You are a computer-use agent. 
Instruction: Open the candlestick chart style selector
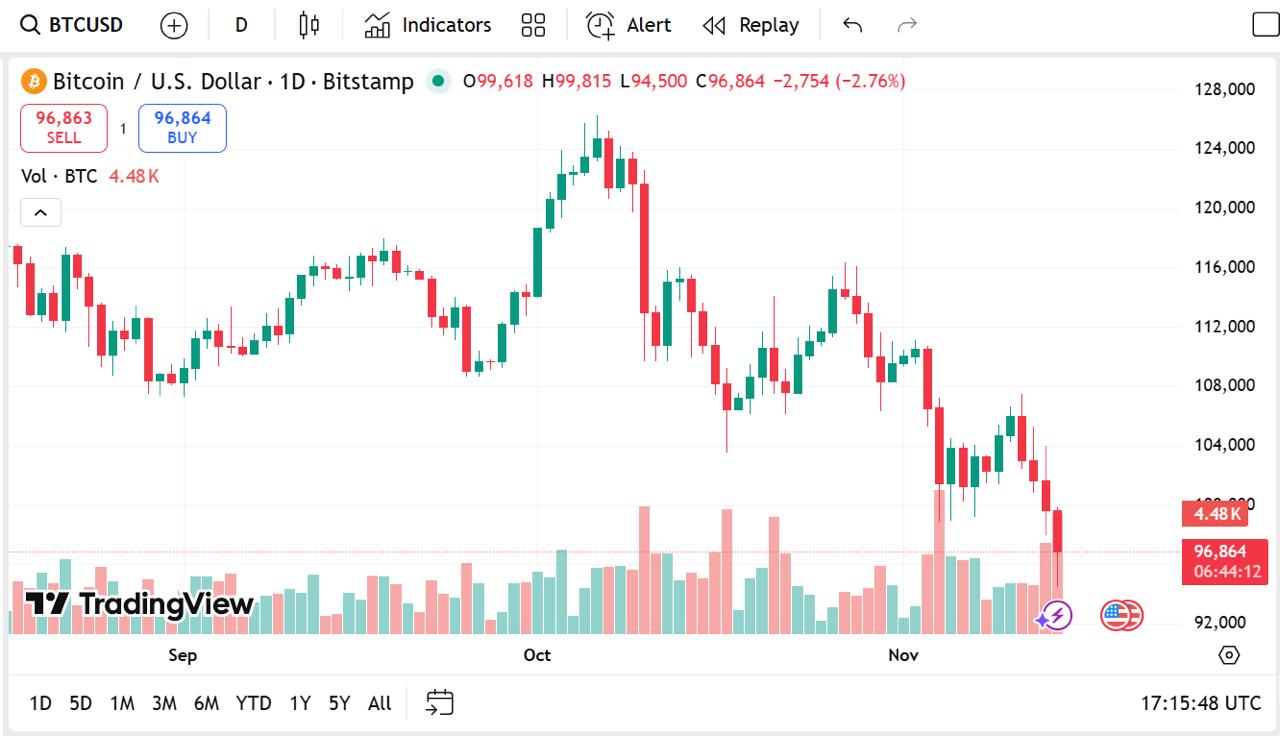[x=309, y=25]
